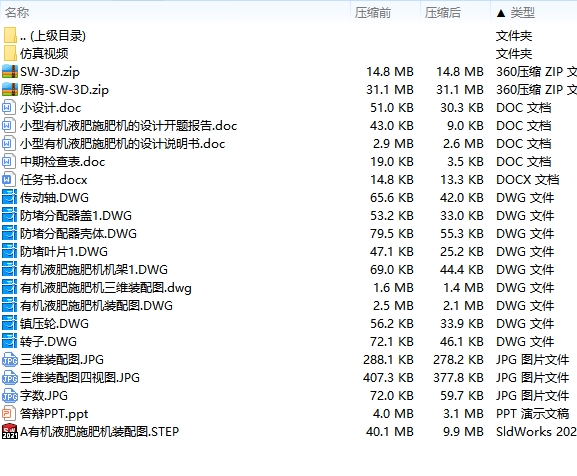Click the 40.1 MB size value
The height and width of the screenshot is (476, 577).
coord(390,431)
